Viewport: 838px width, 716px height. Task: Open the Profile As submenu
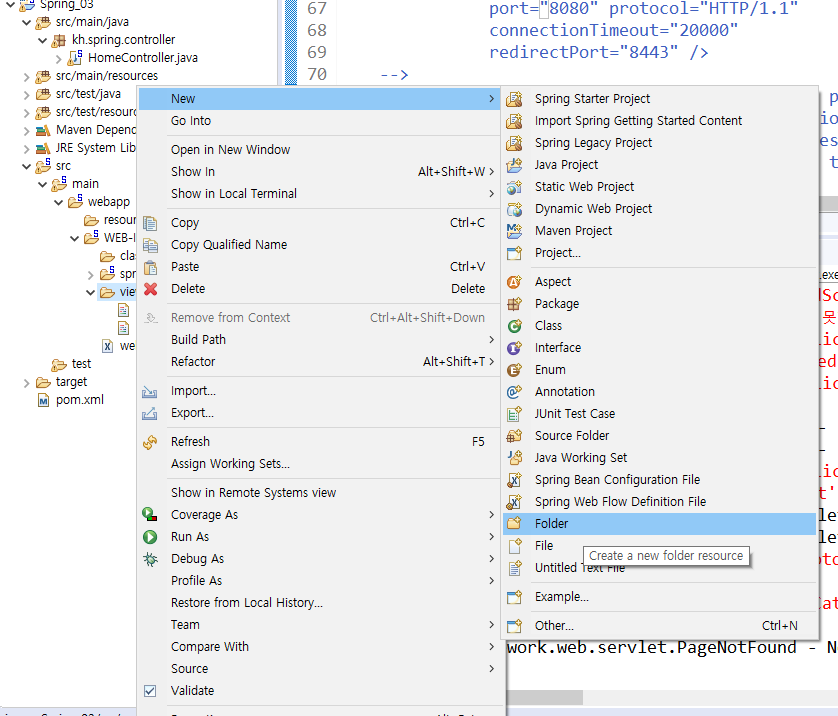tap(320, 581)
